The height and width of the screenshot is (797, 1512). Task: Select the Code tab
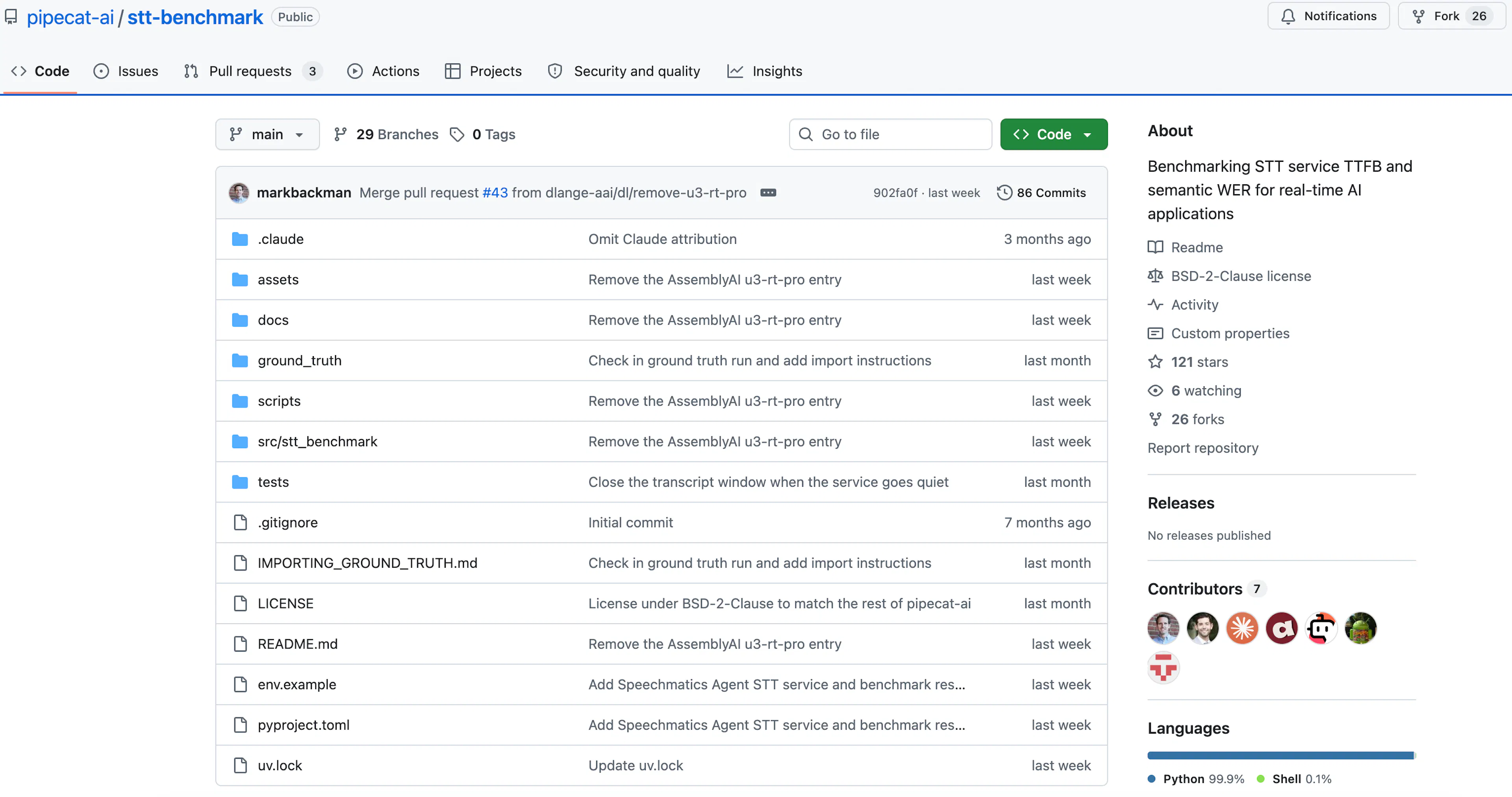(x=40, y=71)
